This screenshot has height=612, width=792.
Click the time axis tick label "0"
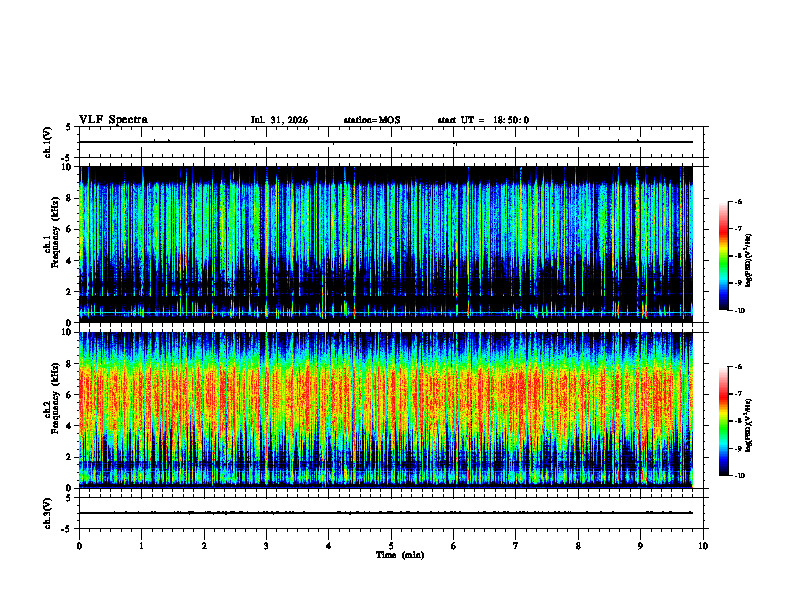[x=79, y=546]
